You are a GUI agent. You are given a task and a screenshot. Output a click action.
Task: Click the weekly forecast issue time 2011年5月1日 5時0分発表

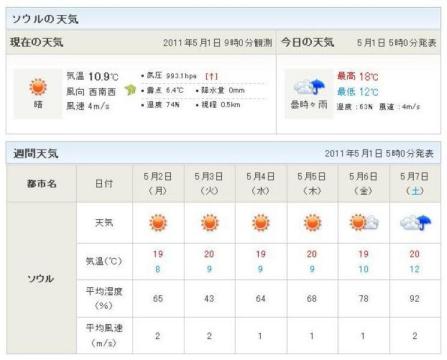tap(379, 154)
